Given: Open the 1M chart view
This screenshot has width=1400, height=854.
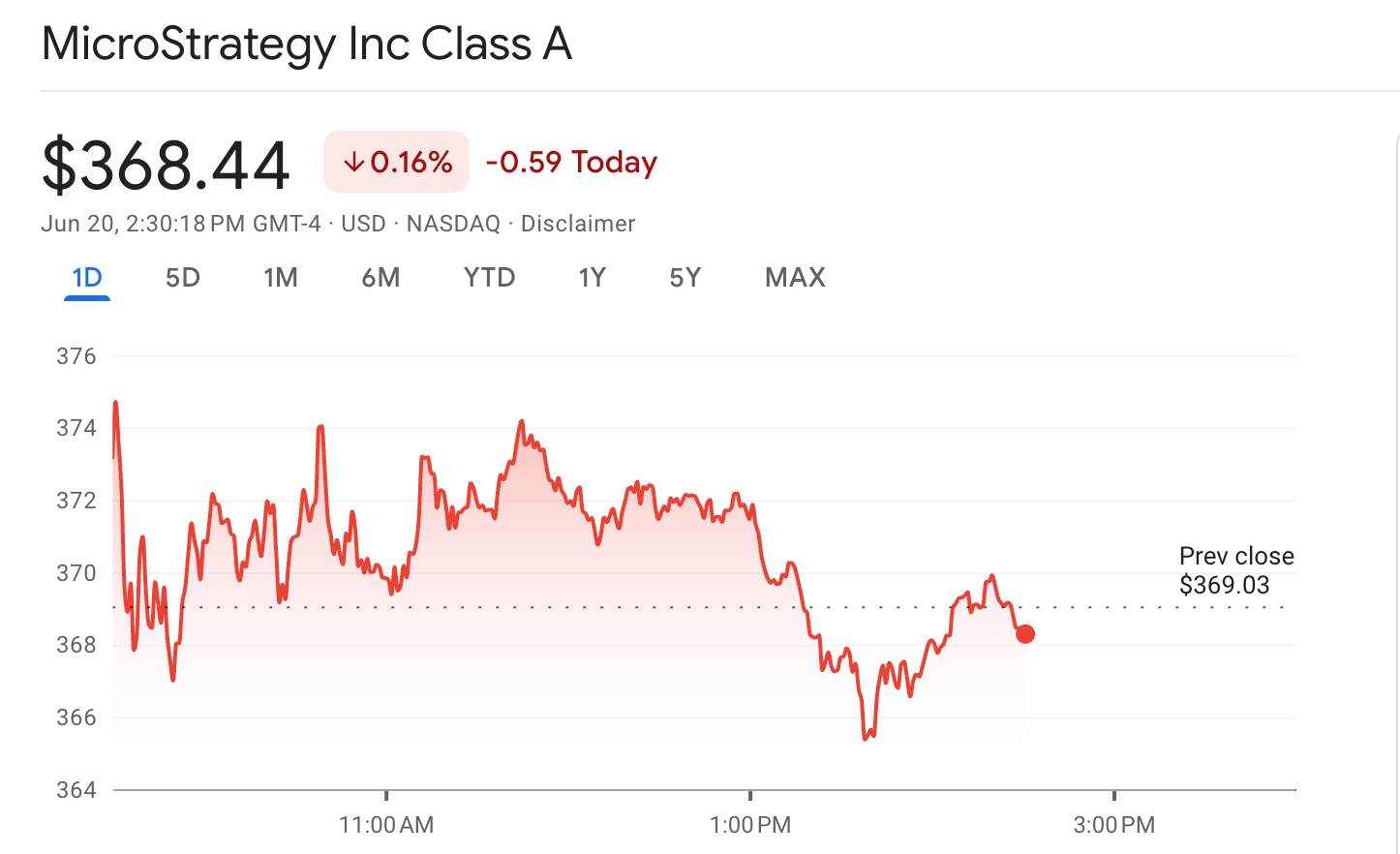Looking at the screenshot, I should click(x=280, y=278).
